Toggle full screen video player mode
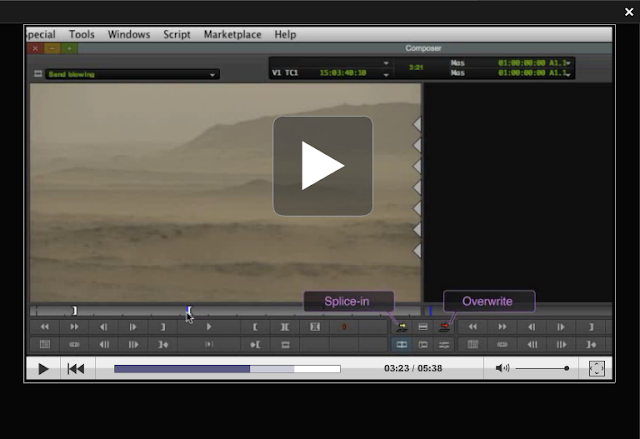 pos(596,368)
